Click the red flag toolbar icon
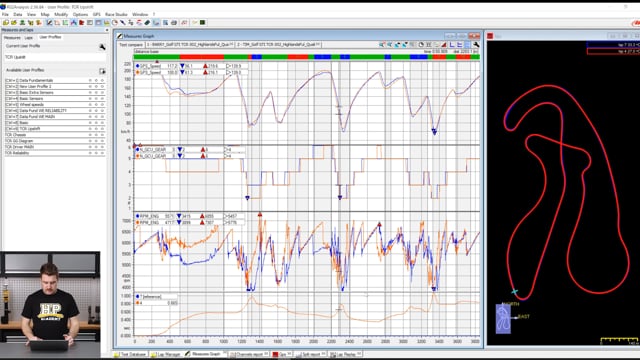640x360 pixels. tap(82, 23)
